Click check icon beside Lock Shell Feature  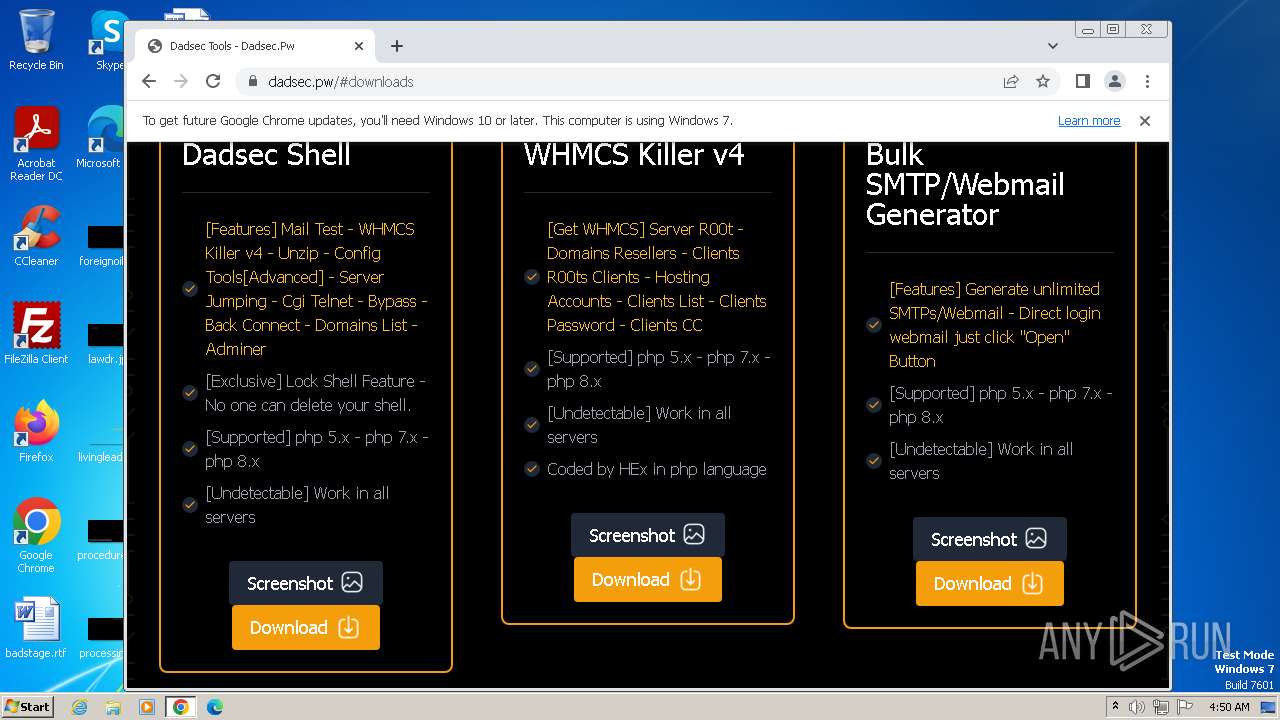click(x=190, y=393)
